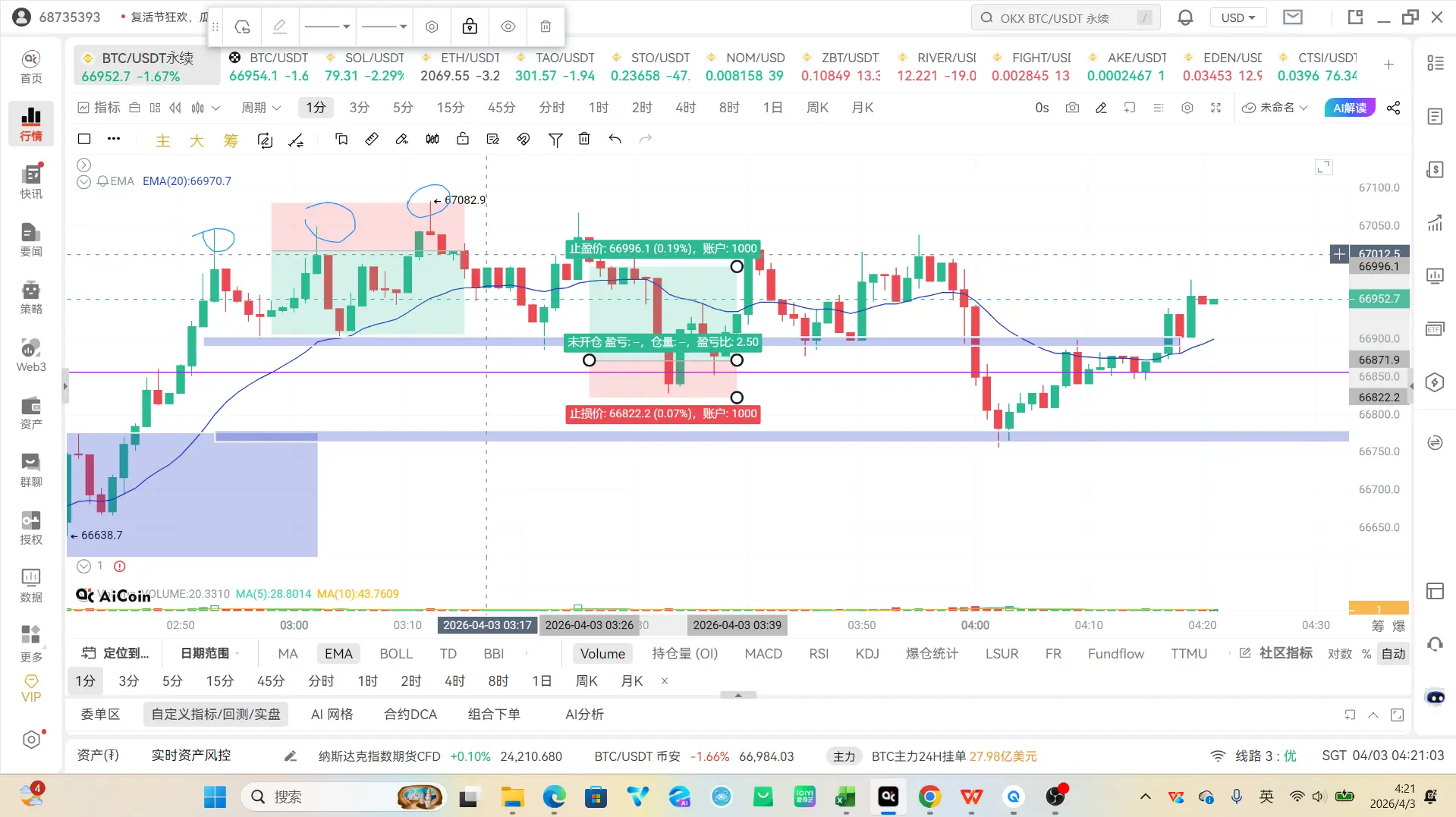This screenshot has width=1456, height=817.
Task: Click the OKX BTC/USDT search box
Action: 1065,17
